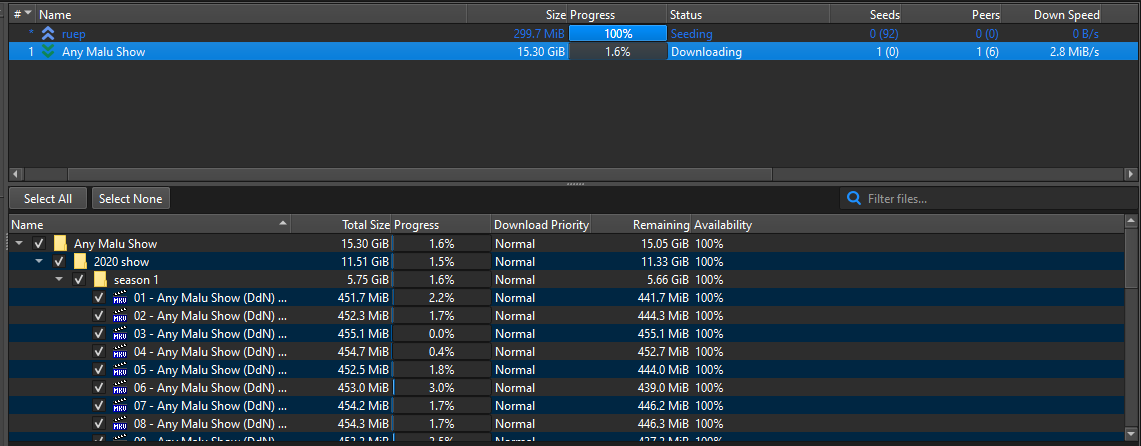The height and width of the screenshot is (446, 1141).
Task: Collapse the Any Malu Show root folder tree
Action: coord(19,244)
